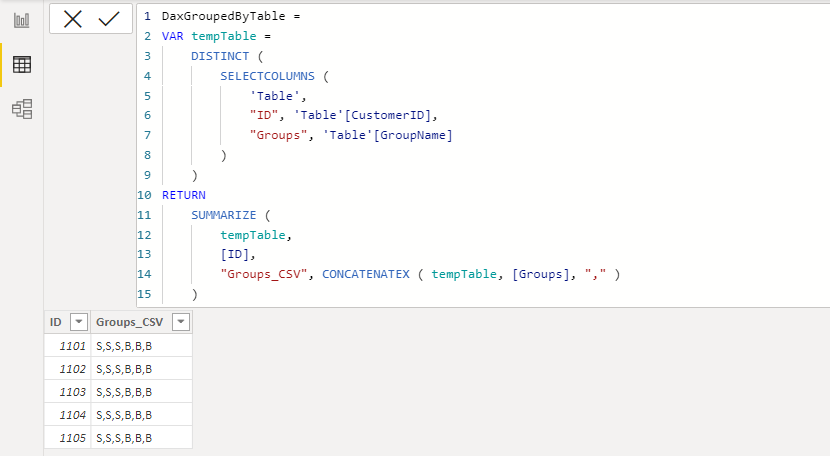Select the cell with ID 1102

[68, 369]
